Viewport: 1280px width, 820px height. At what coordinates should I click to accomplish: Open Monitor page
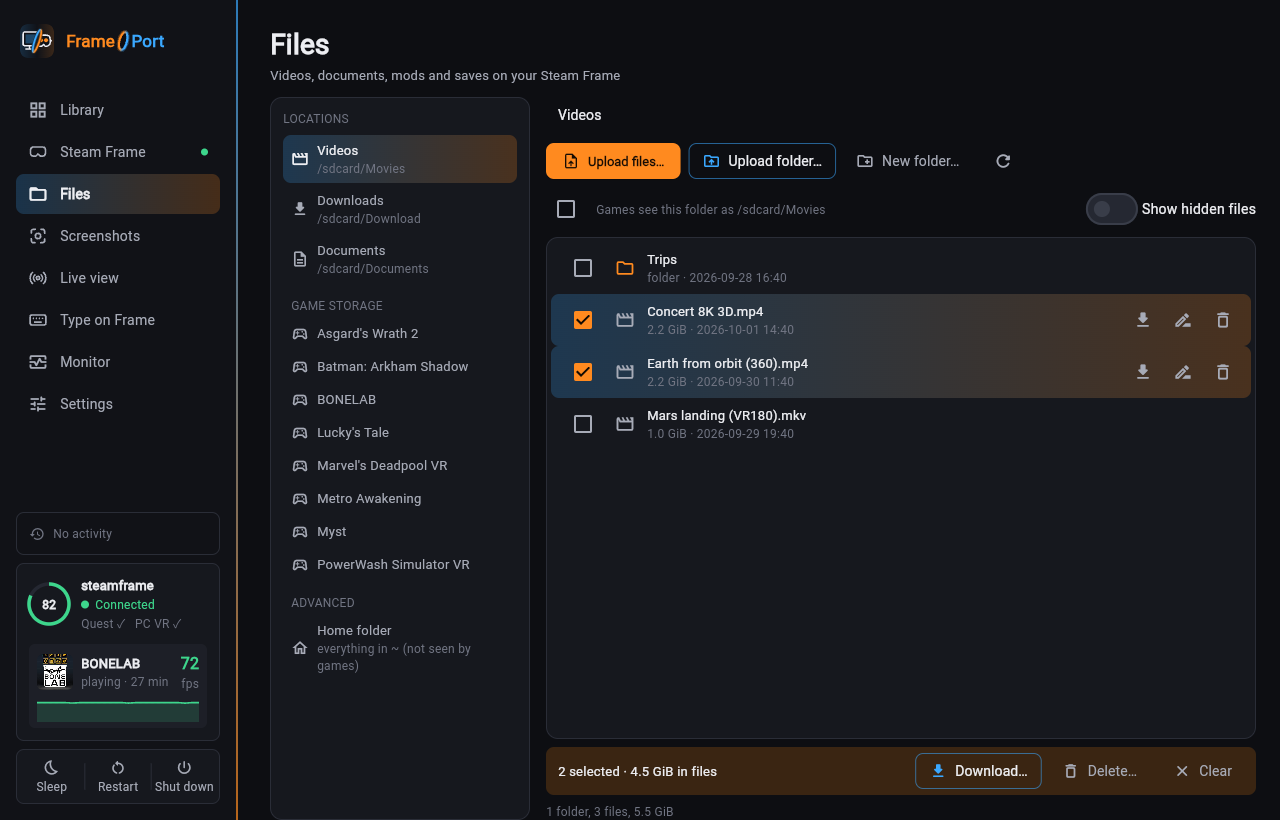tap(118, 362)
